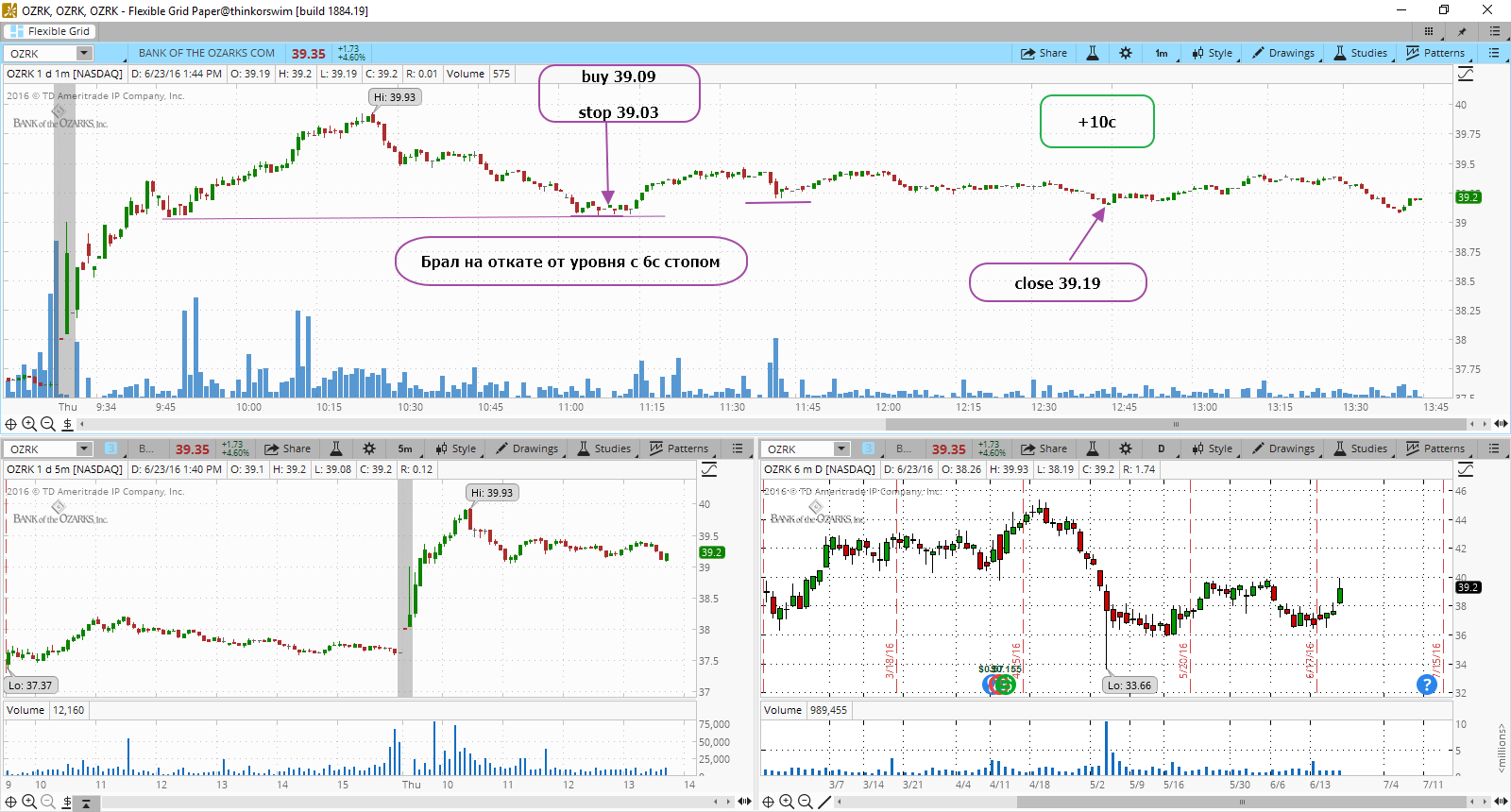Select the line drawing tool under daily chart
This screenshot has width=1511, height=812.
824,802
